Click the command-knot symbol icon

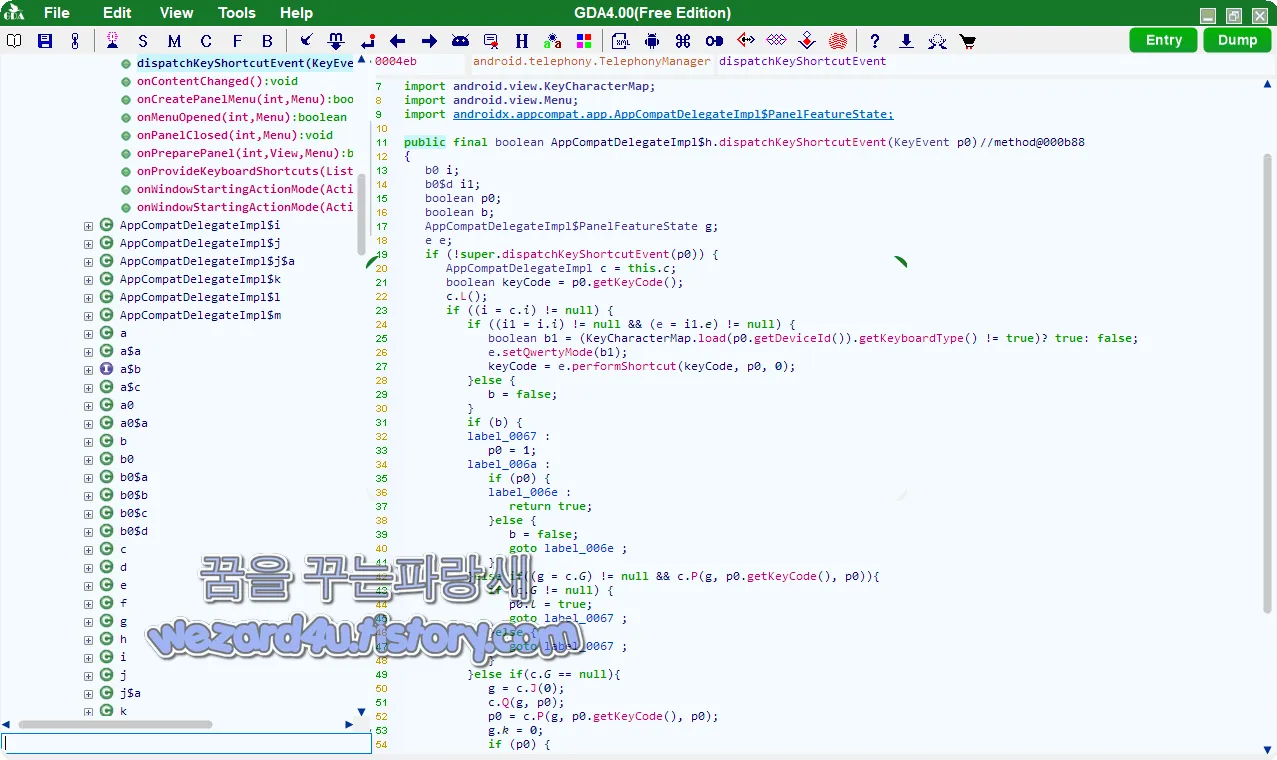(x=683, y=41)
